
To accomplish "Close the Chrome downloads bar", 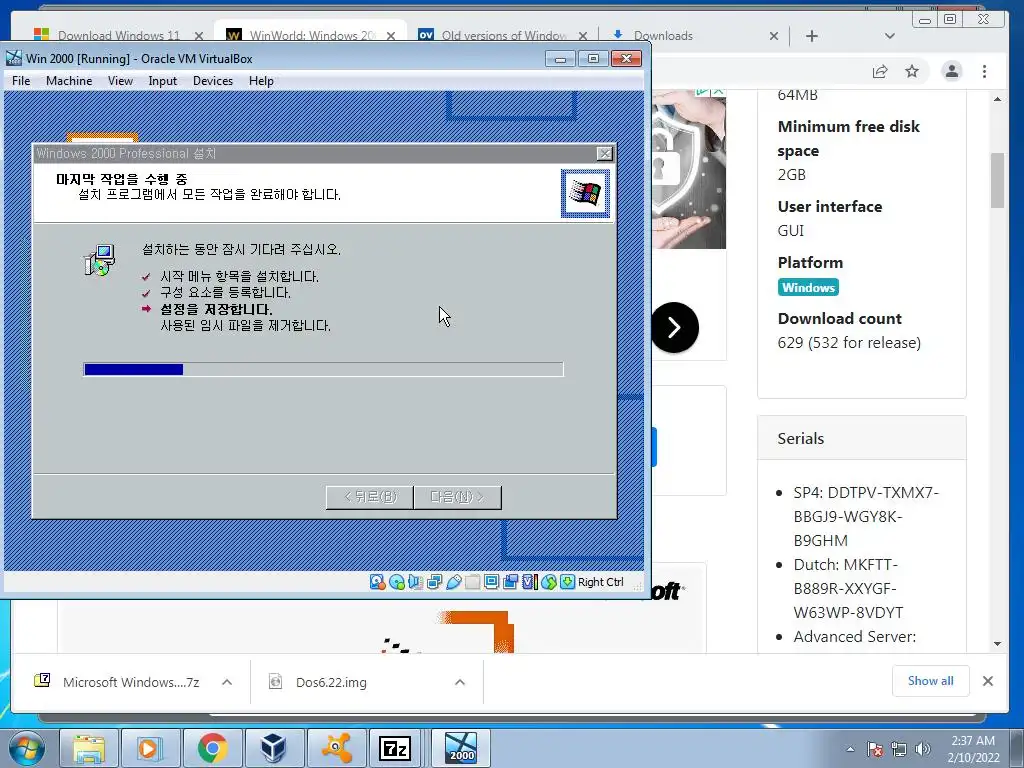I will pyautogui.click(x=987, y=681).
